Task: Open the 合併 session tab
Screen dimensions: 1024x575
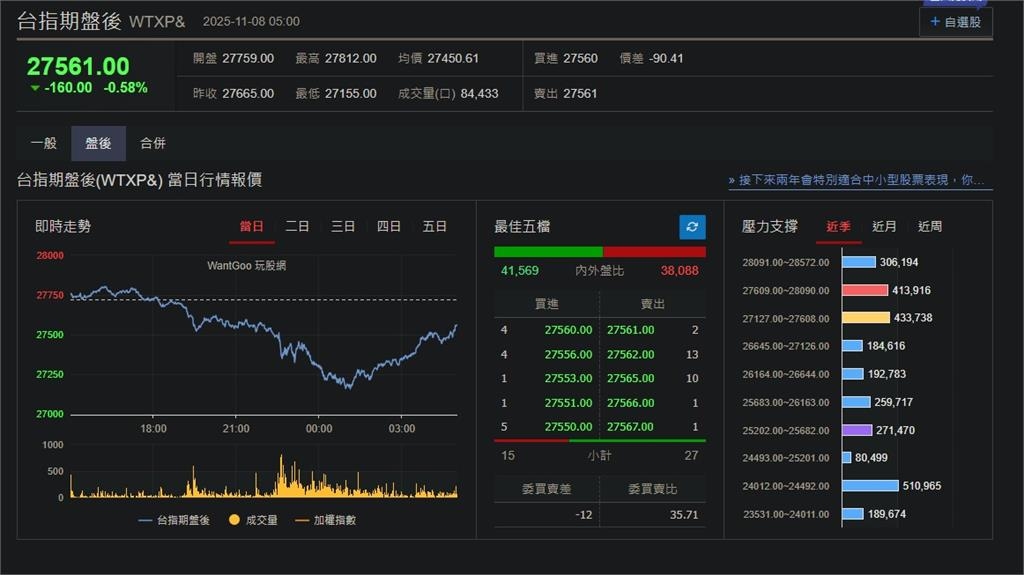Action: click(x=153, y=143)
